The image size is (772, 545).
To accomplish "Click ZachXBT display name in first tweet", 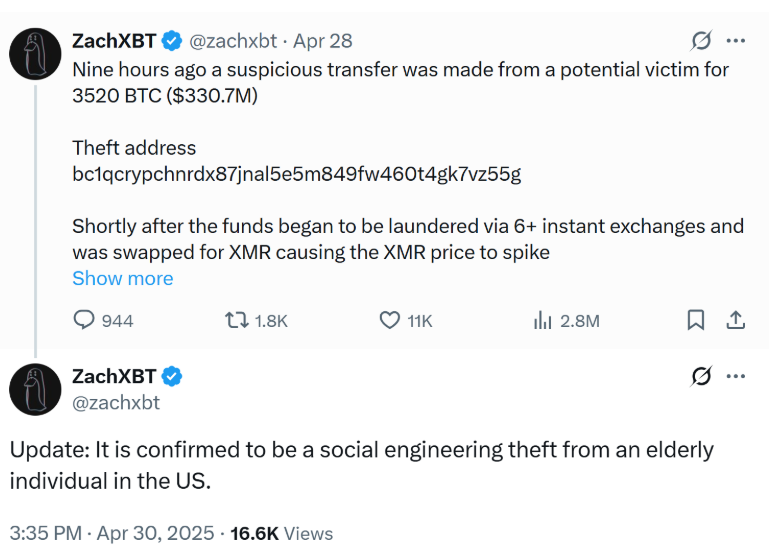I will tap(114, 41).
